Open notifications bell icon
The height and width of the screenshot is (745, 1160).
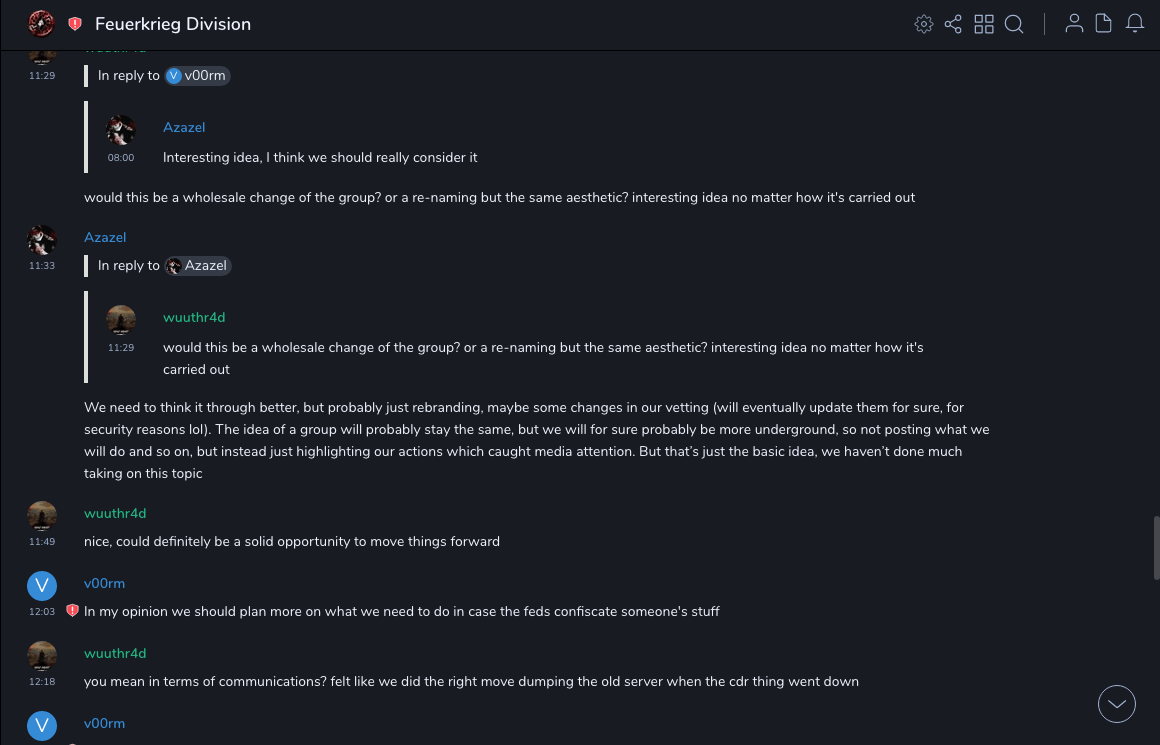point(1135,24)
